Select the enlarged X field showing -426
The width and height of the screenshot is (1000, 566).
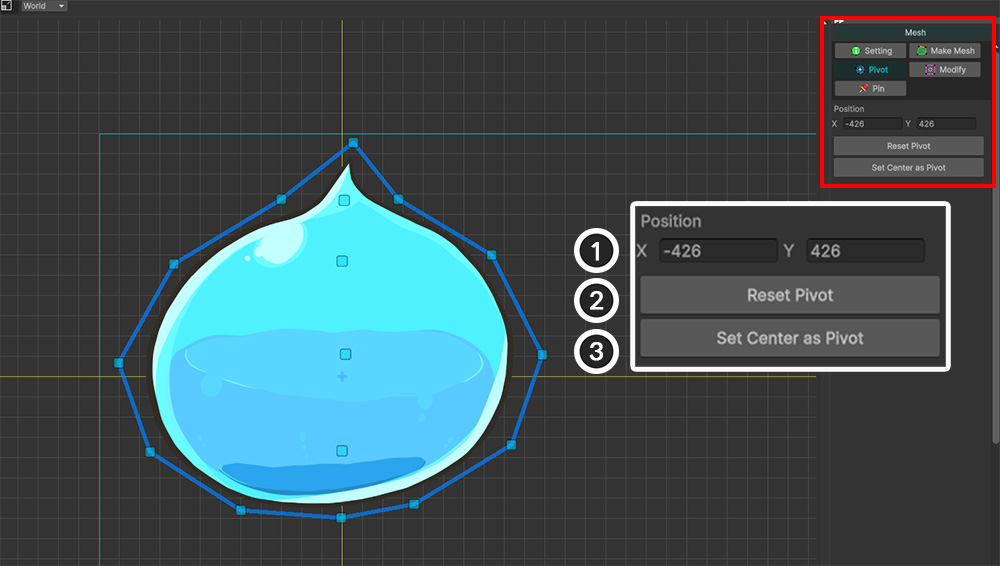pos(717,251)
